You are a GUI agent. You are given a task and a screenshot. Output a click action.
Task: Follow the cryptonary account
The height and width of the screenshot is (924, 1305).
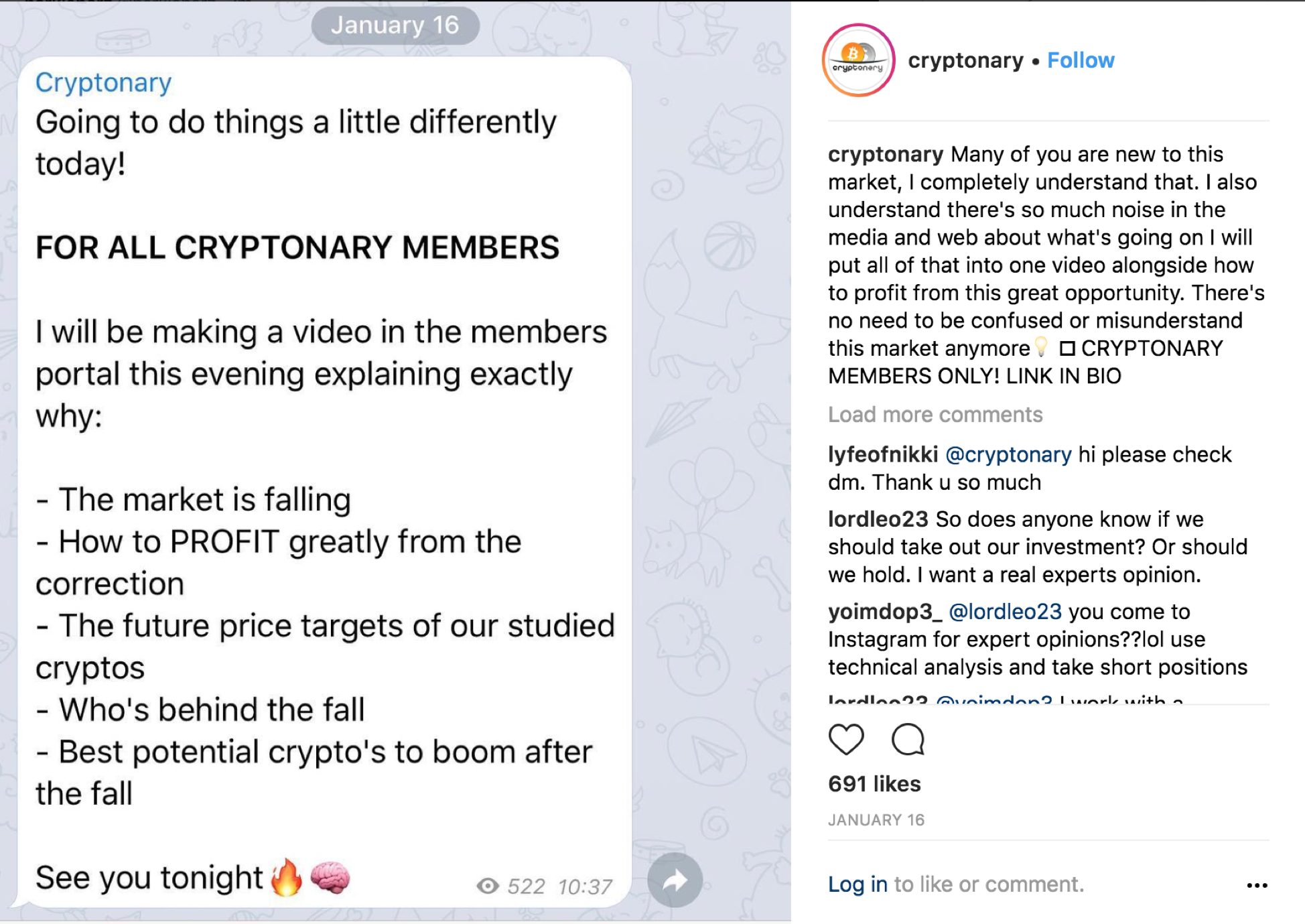point(1081,60)
